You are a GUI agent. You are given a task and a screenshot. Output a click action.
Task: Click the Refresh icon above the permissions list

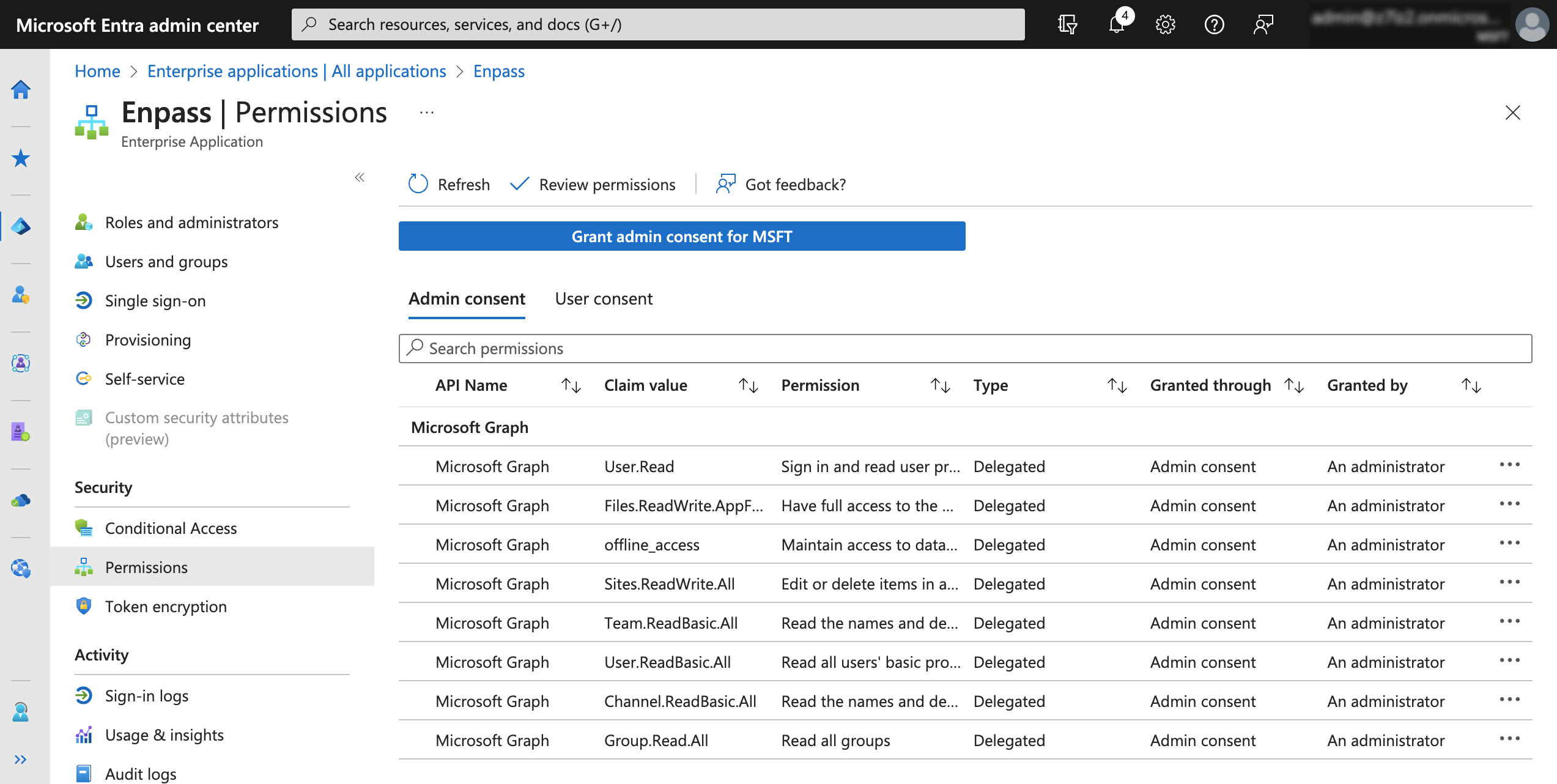point(418,184)
